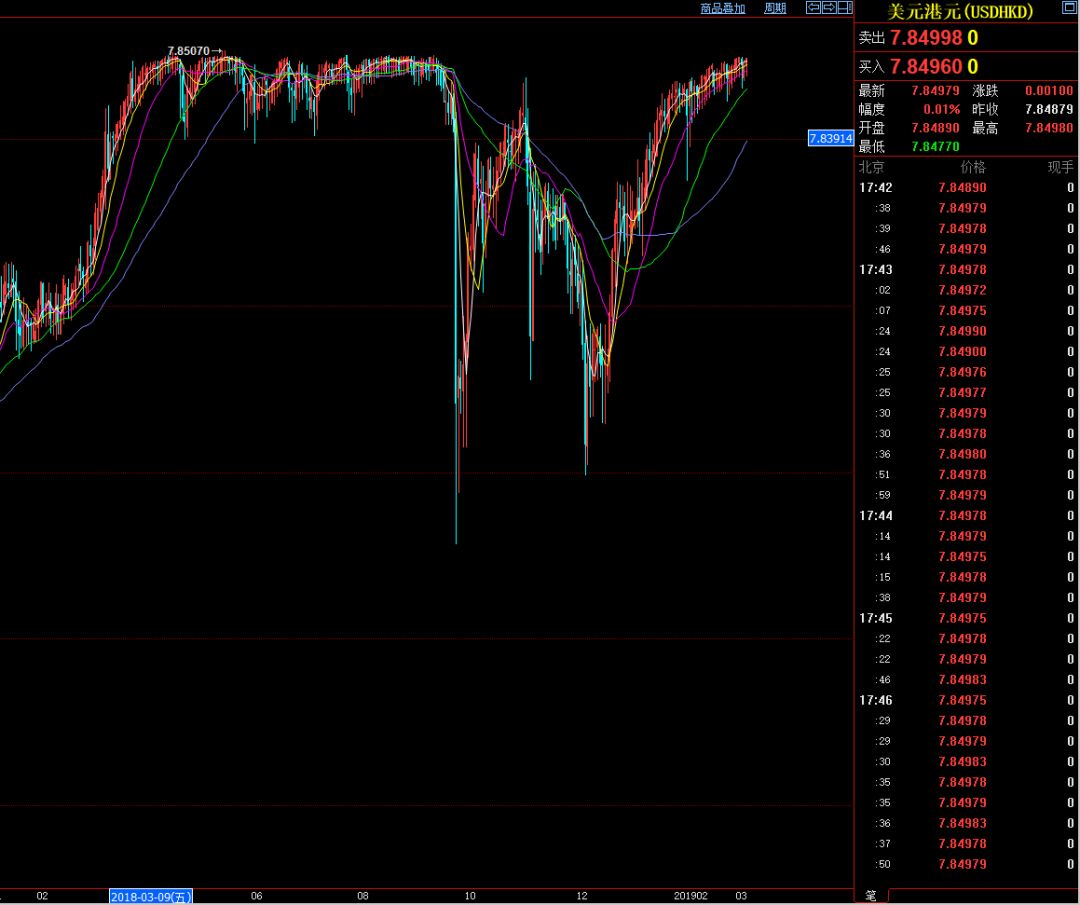The image size is (1080, 905).
Task: Click the left arrow navigation icon
Action: [x=813, y=8]
